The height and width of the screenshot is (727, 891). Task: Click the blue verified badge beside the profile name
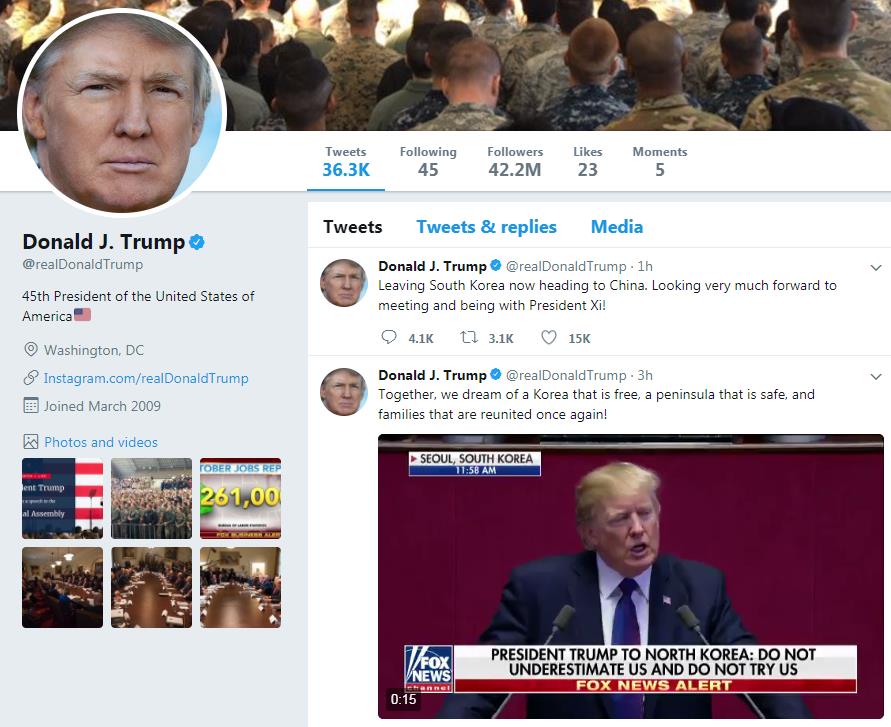click(197, 242)
